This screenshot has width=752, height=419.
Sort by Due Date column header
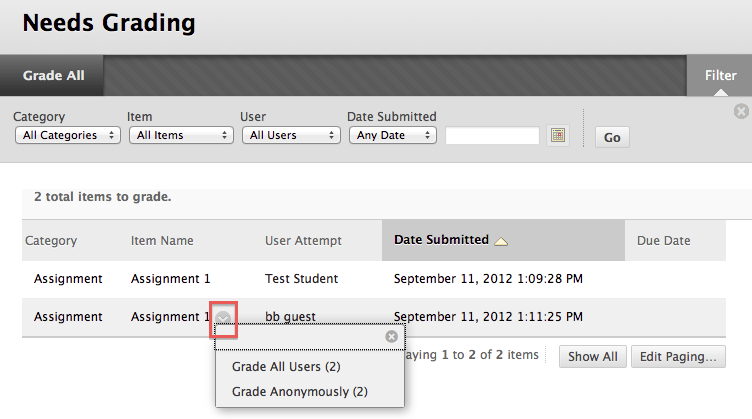[664, 241]
